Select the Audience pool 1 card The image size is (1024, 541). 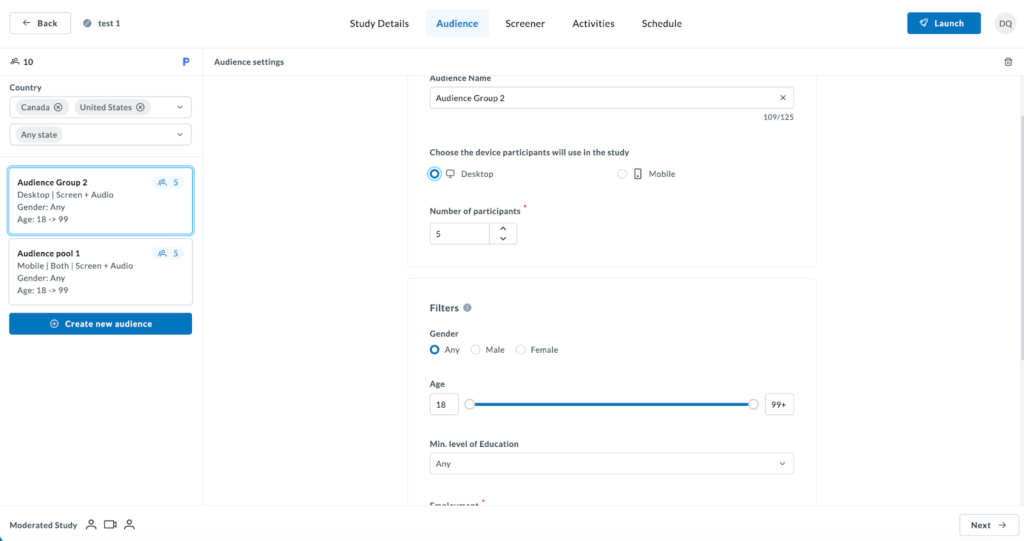(100, 272)
